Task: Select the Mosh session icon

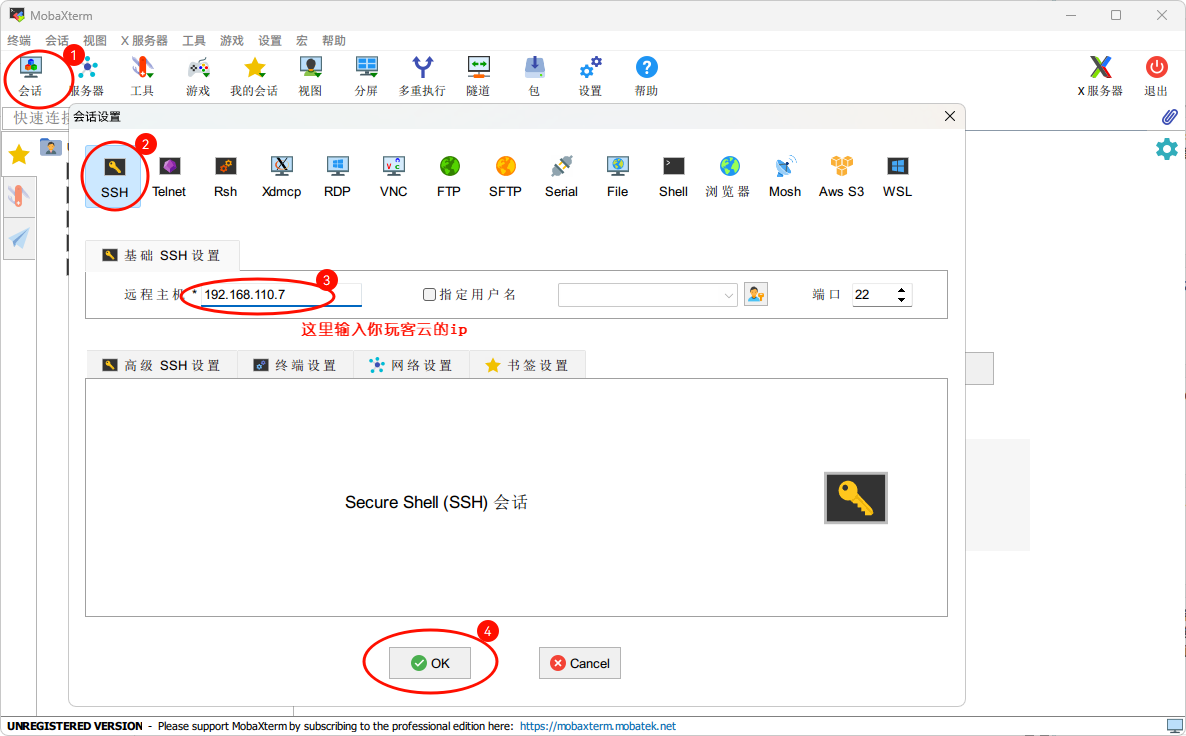Action: click(x=785, y=175)
